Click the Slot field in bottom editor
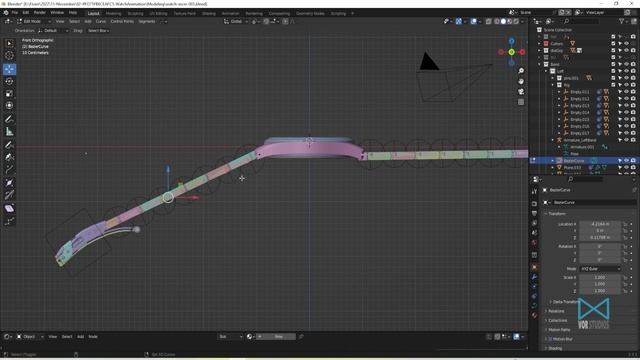 click(x=230, y=337)
